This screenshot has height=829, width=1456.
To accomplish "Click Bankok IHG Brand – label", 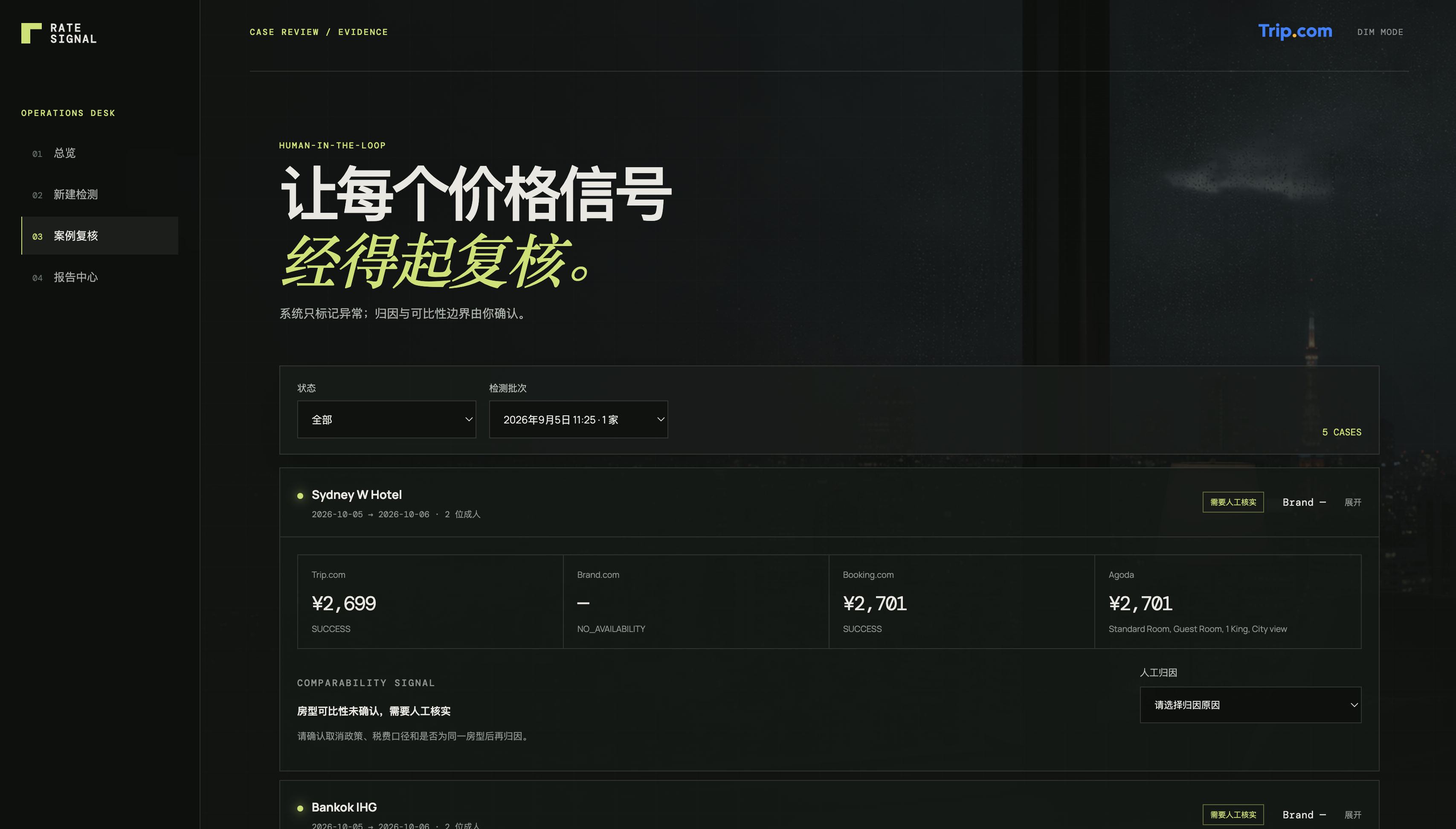I will (1304, 815).
